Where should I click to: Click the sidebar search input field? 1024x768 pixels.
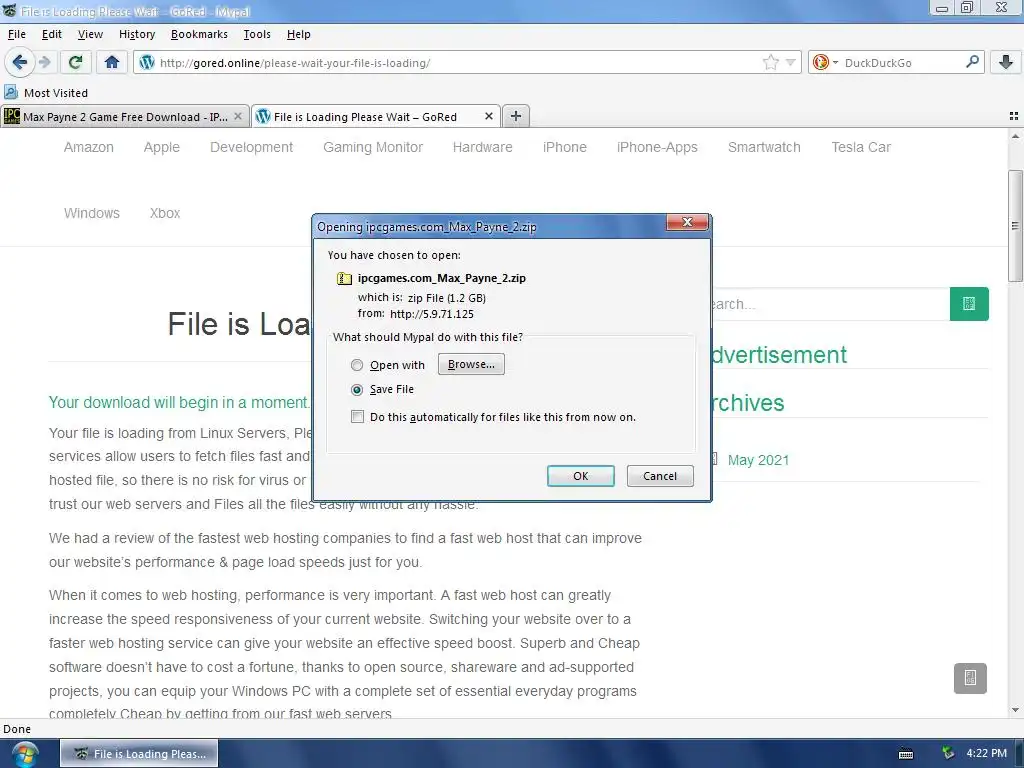(x=830, y=304)
